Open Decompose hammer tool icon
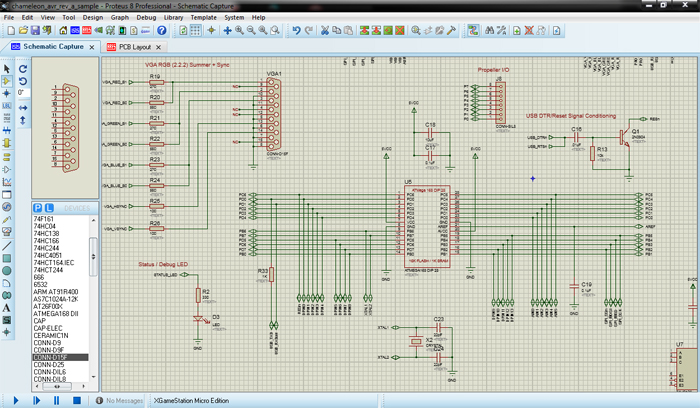Screen dimensions: 700x408 click(451, 30)
